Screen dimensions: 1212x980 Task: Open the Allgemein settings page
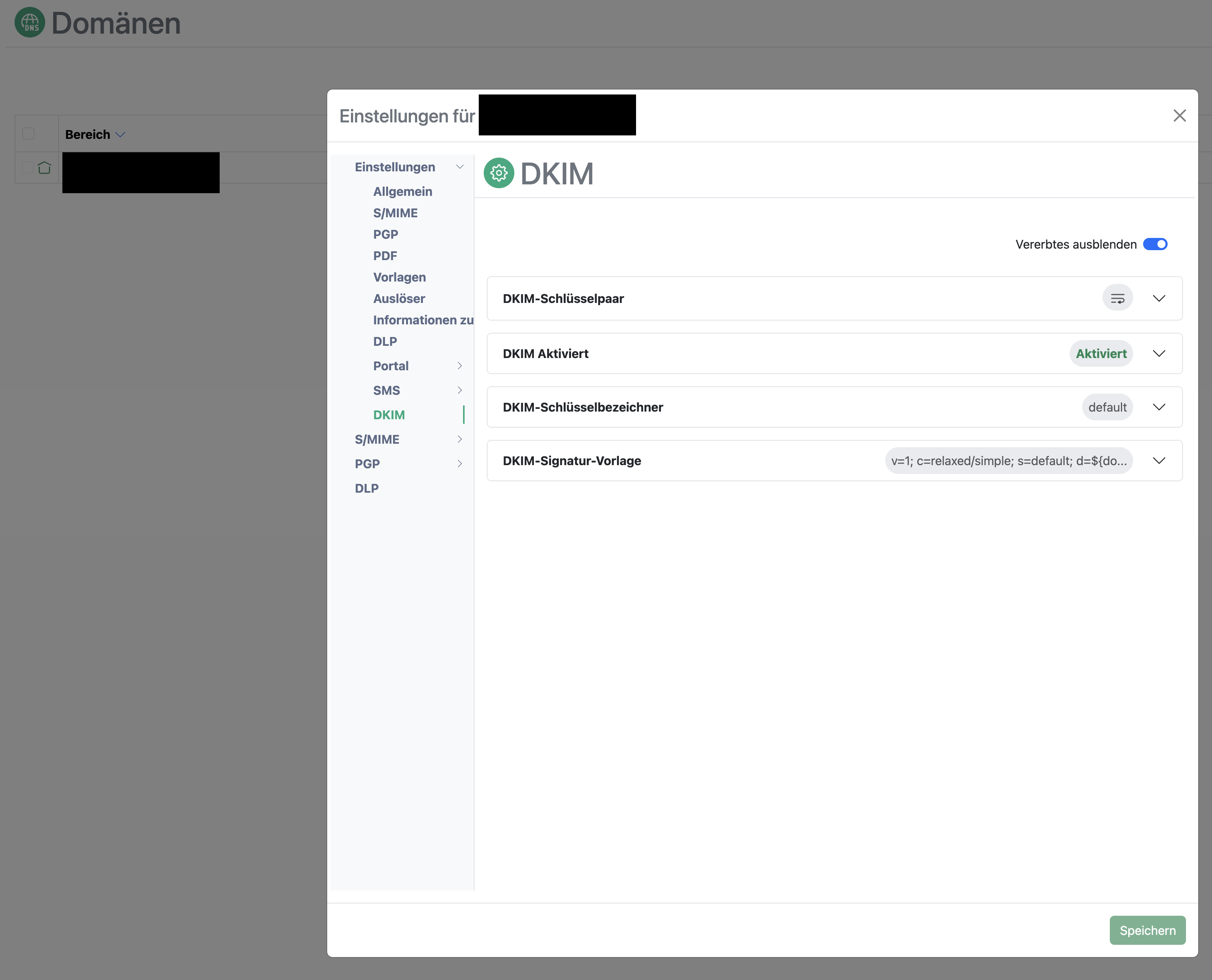(x=403, y=192)
